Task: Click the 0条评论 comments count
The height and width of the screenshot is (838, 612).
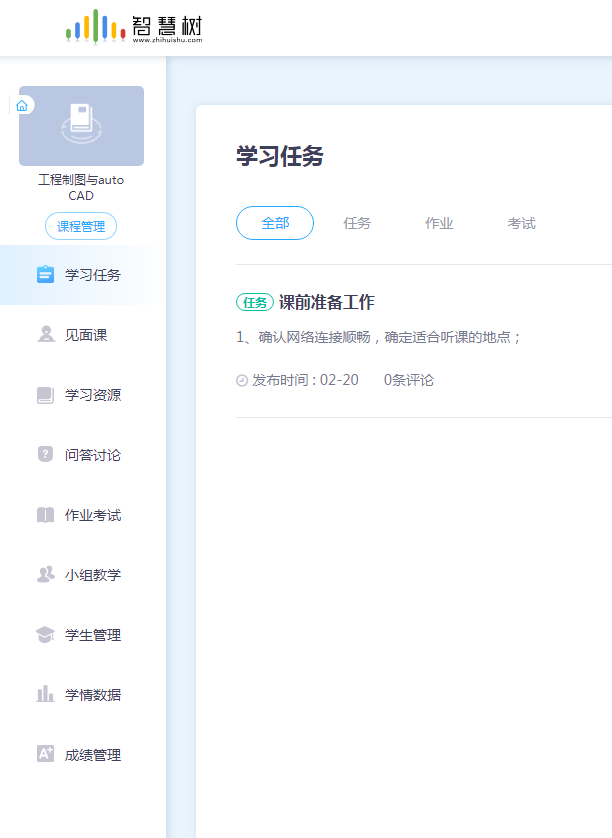Action: point(409,380)
